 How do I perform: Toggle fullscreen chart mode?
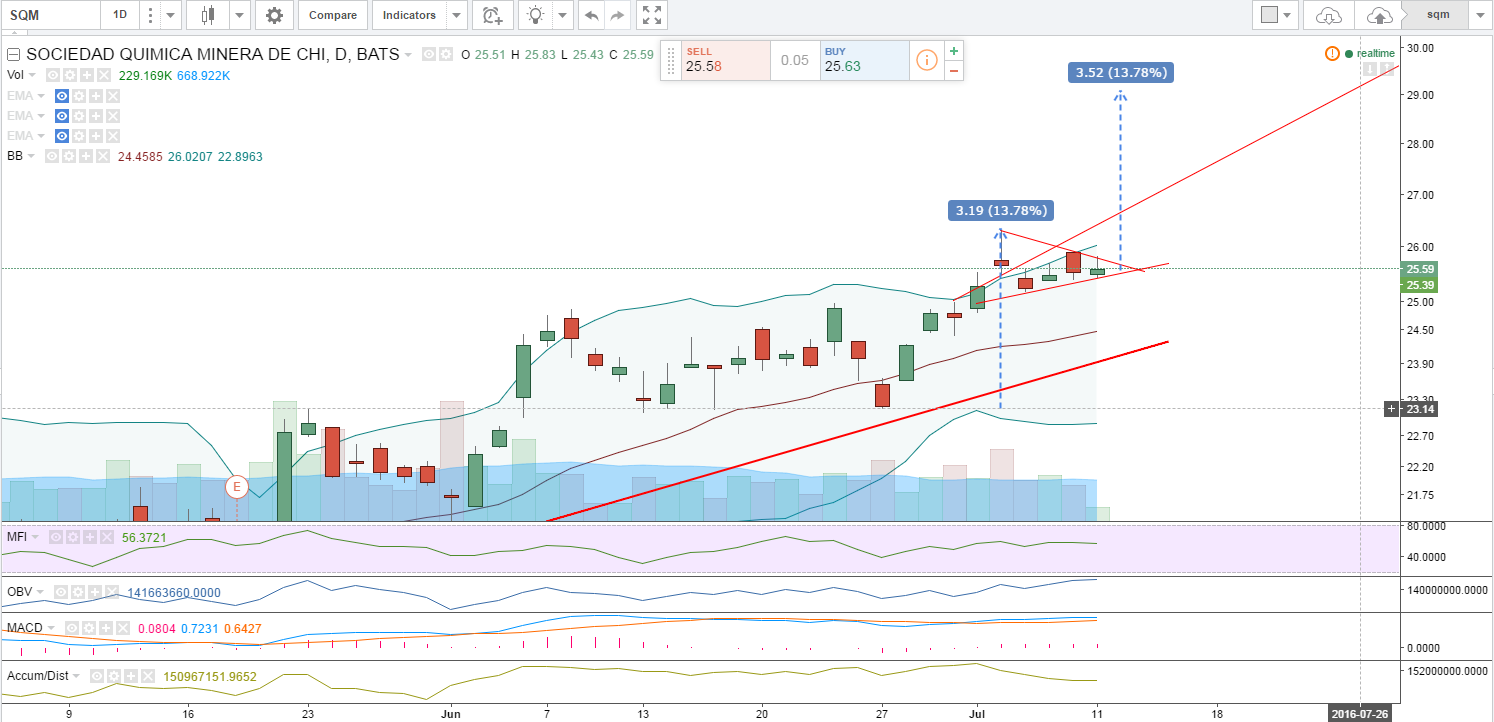click(x=652, y=15)
